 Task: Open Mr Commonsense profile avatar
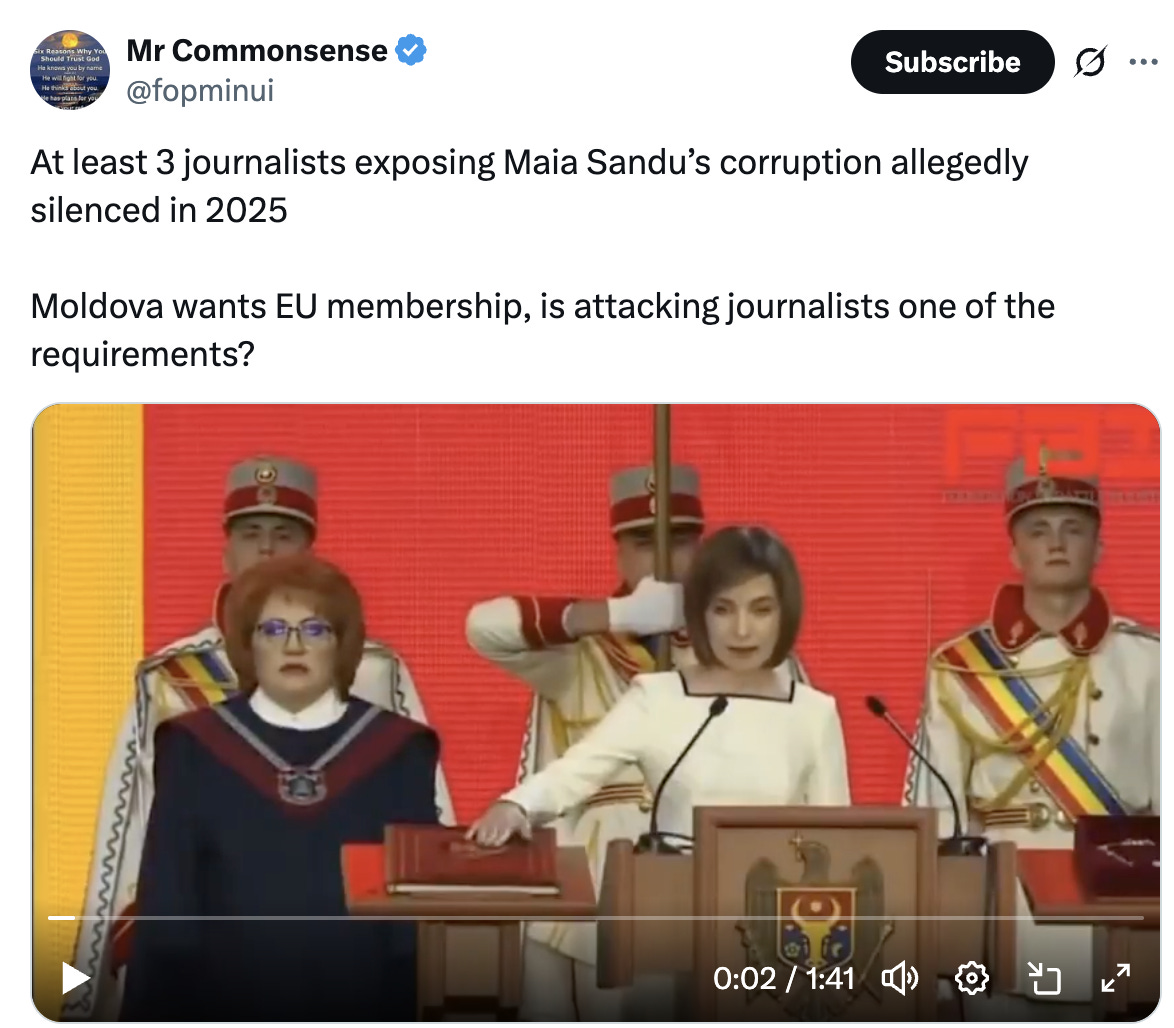pyautogui.click(x=70, y=70)
